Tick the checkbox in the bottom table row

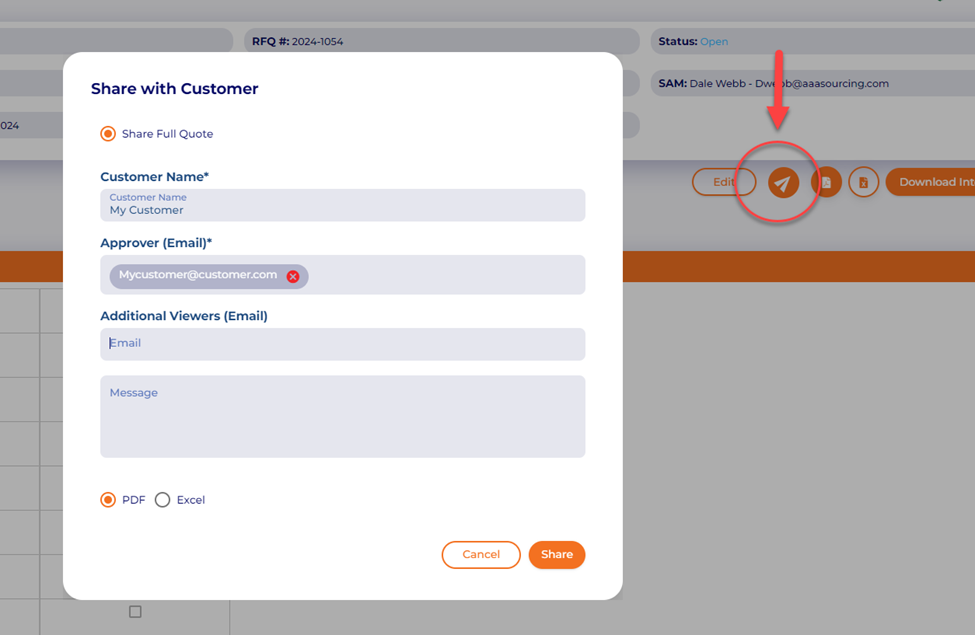[x=135, y=611]
